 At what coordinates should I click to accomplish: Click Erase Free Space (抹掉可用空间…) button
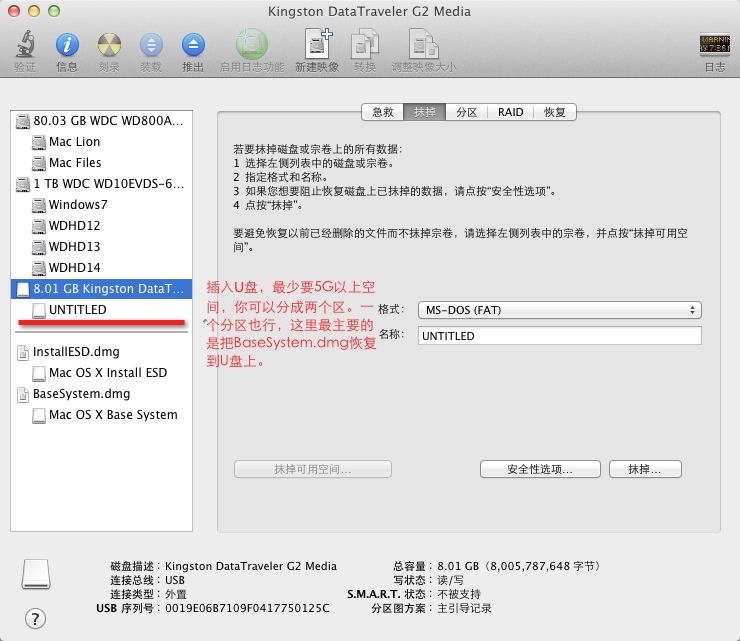[312, 469]
